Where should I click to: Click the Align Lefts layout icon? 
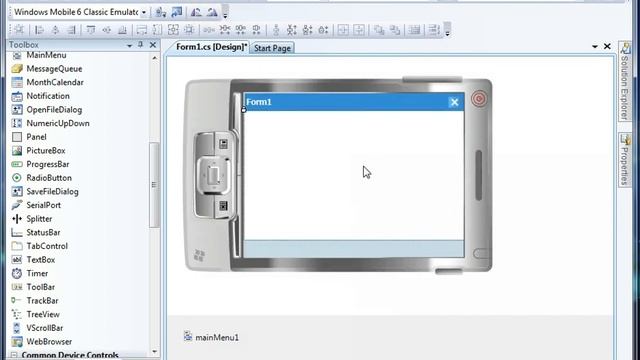(39, 30)
